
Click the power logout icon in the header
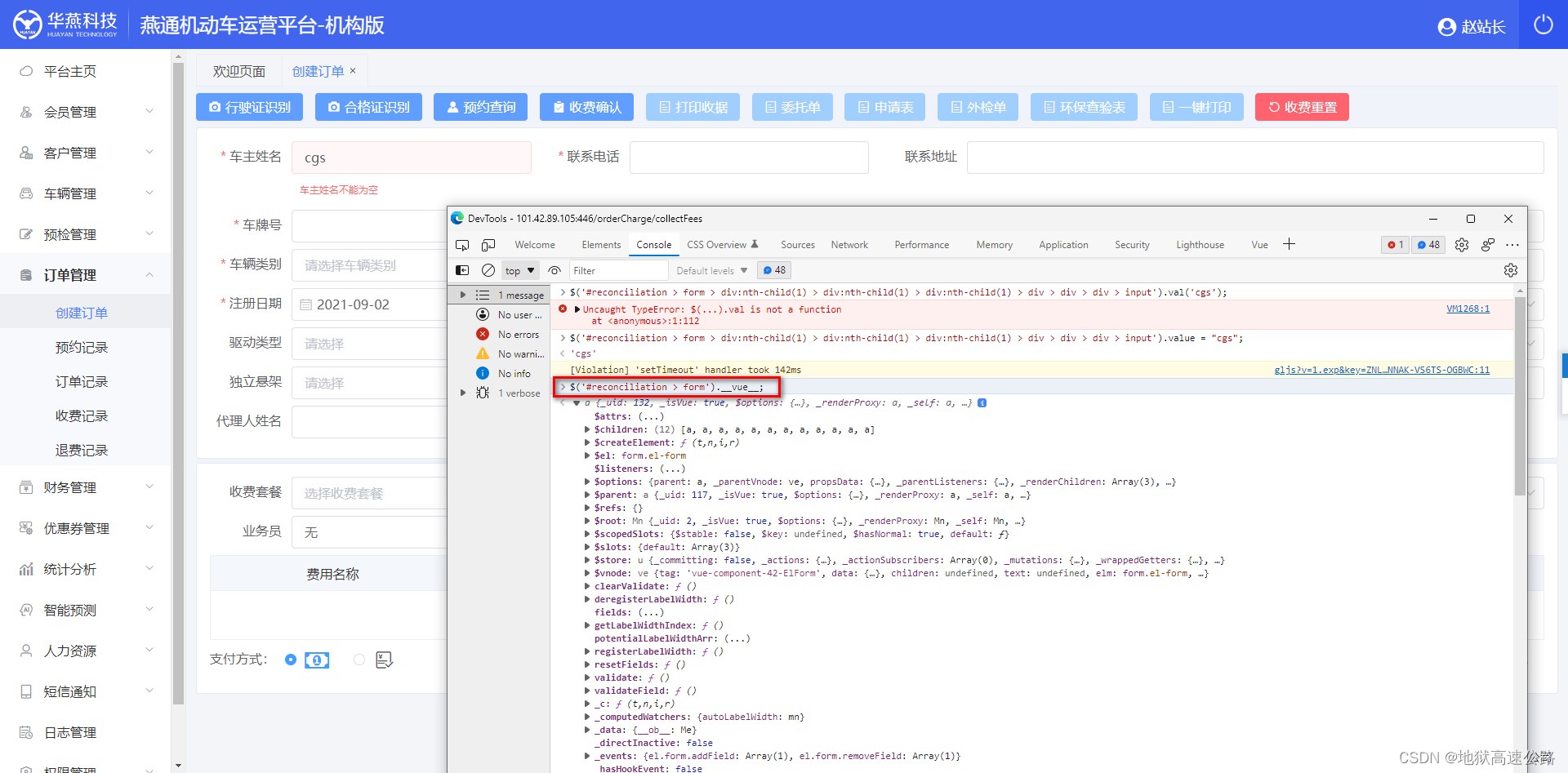(x=1543, y=25)
